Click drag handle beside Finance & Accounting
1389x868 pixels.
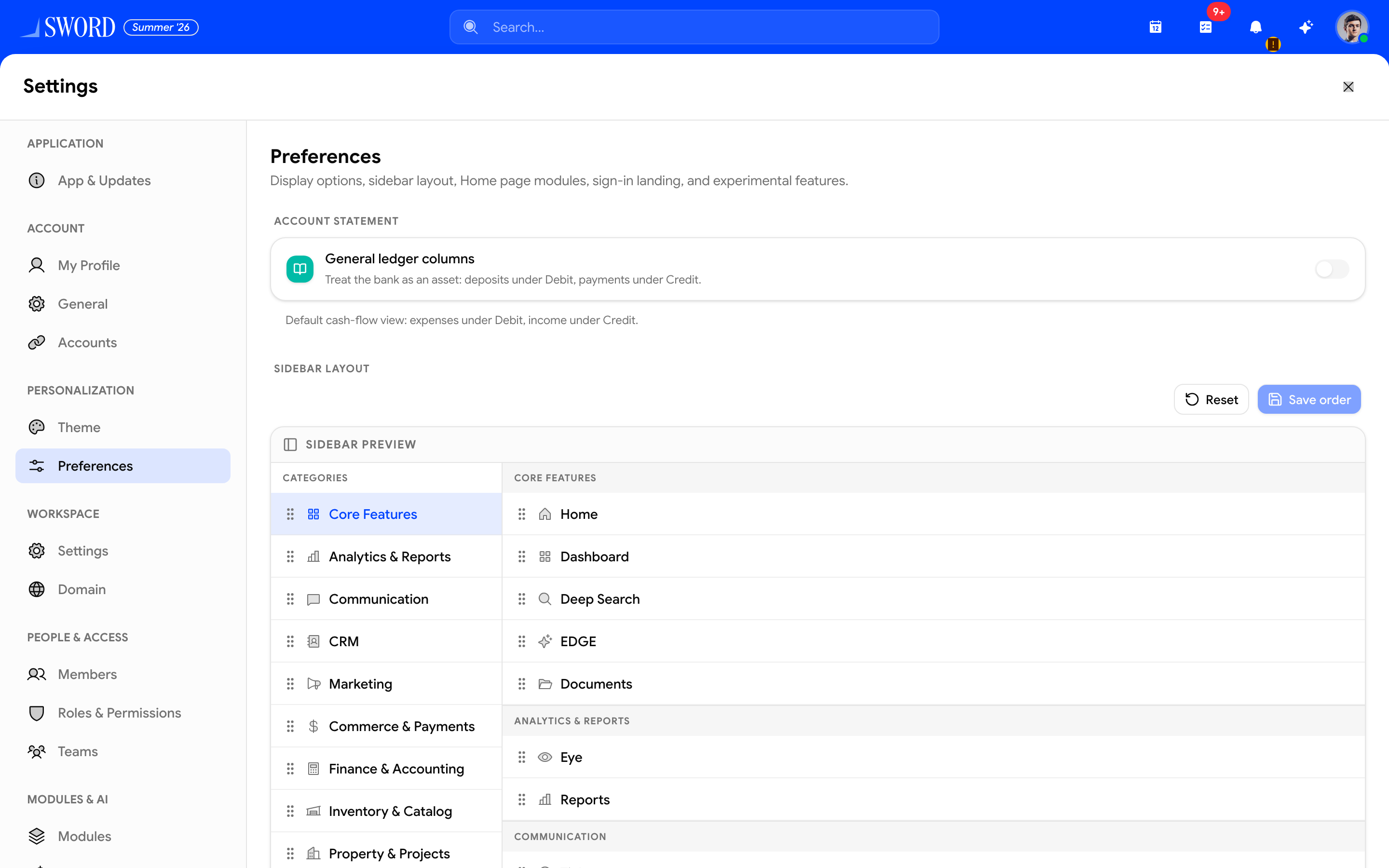point(290,769)
